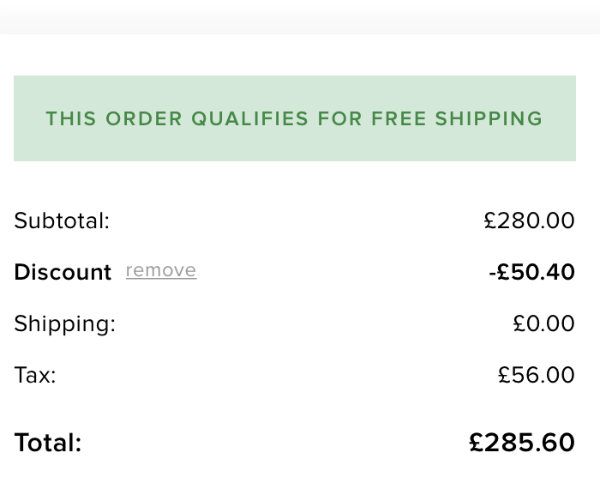The height and width of the screenshot is (489, 600).
Task: Click the bold Discount label
Action: click(63, 272)
